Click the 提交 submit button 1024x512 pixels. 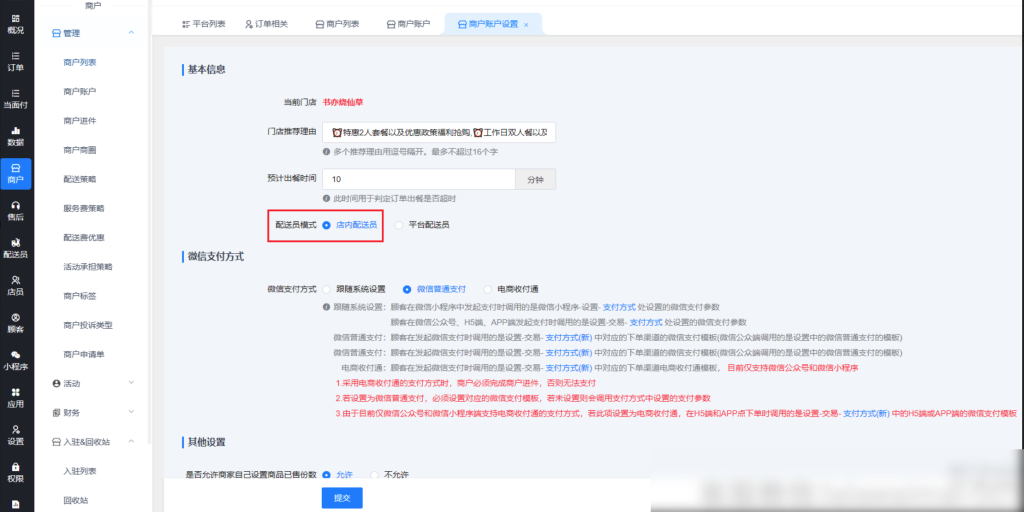[342, 498]
